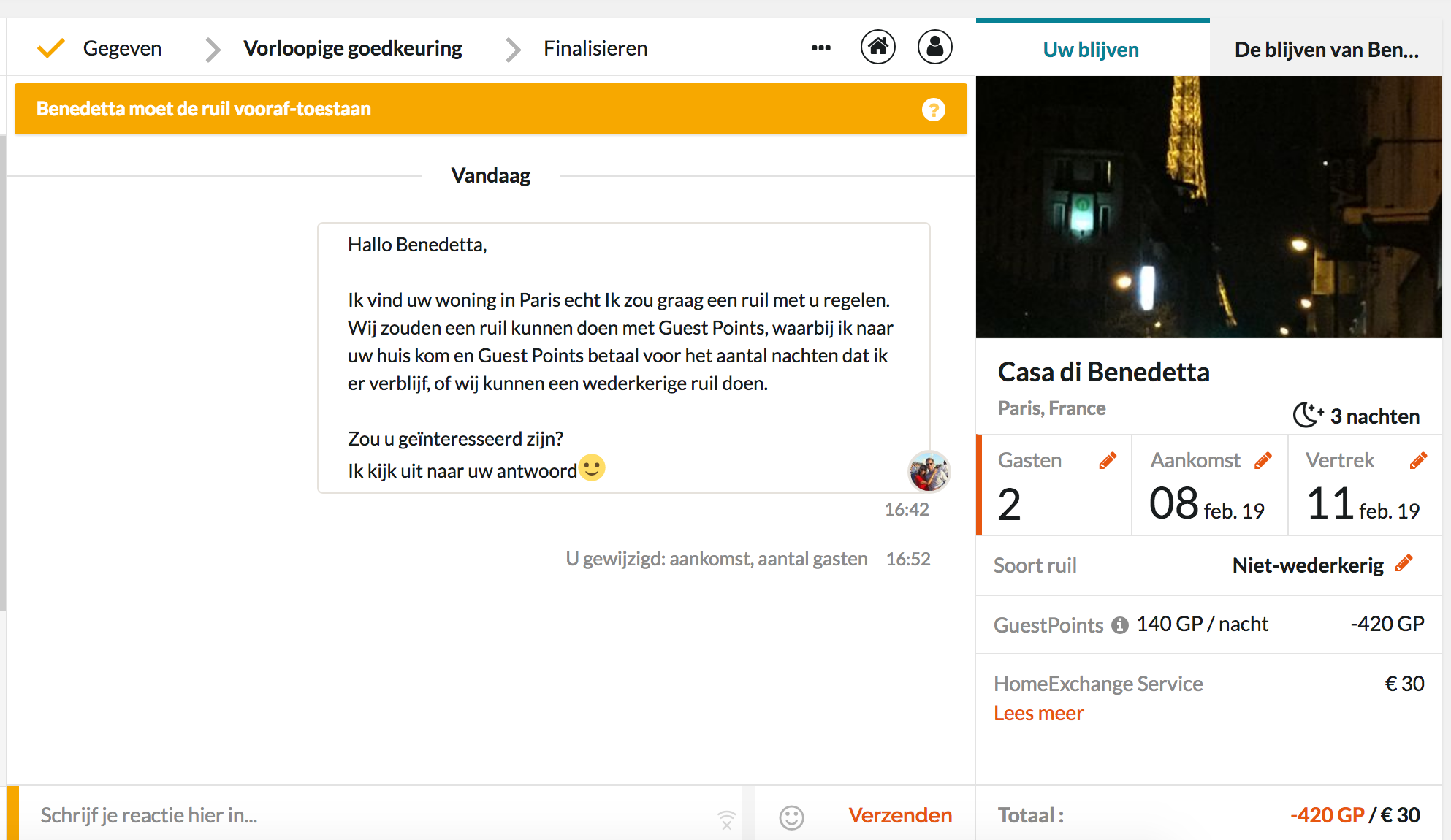Click the sender avatar thumbnail
This screenshot has width=1451, height=840.
click(x=929, y=471)
